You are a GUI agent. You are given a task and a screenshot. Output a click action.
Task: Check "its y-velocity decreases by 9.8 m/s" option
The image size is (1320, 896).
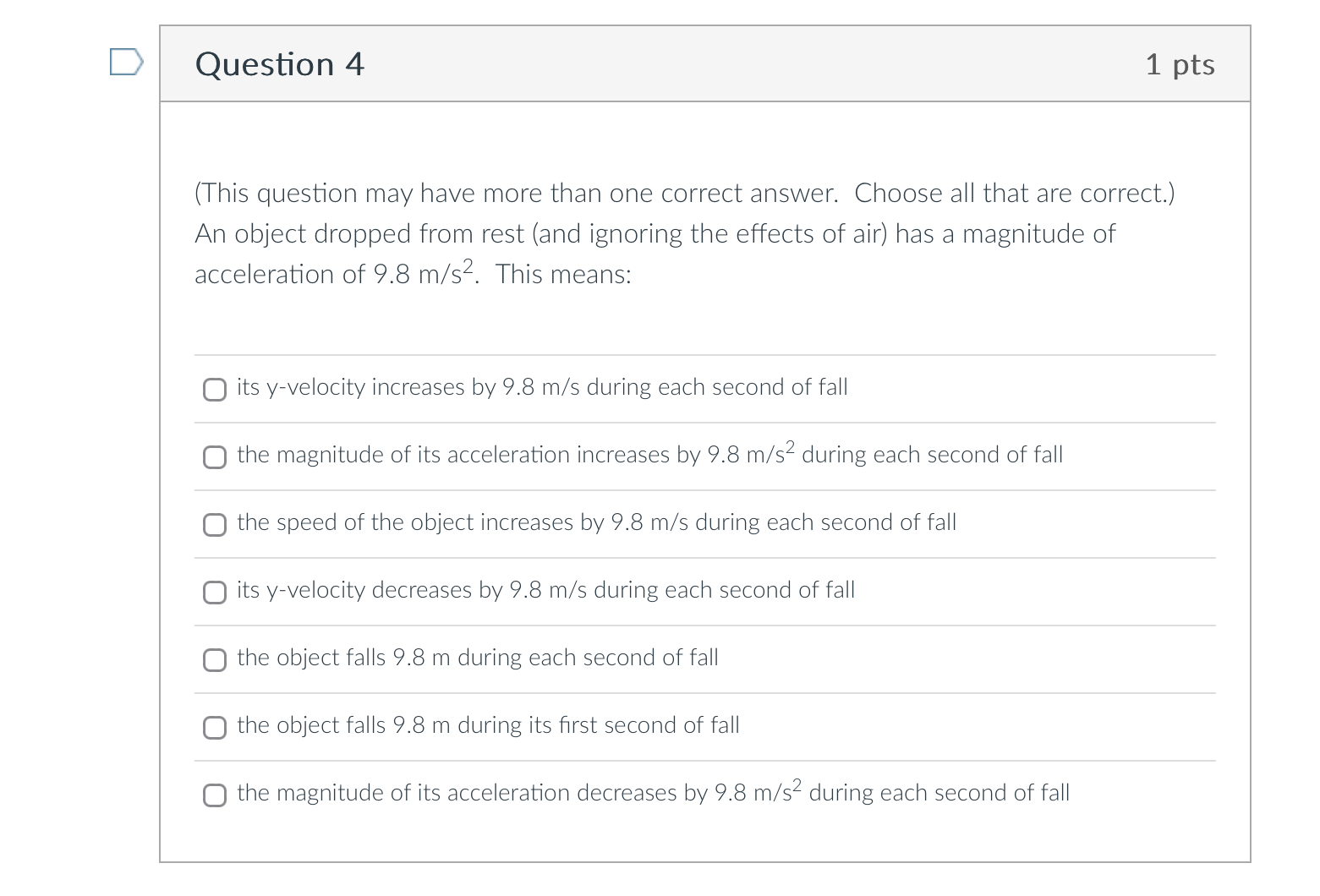tap(215, 593)
